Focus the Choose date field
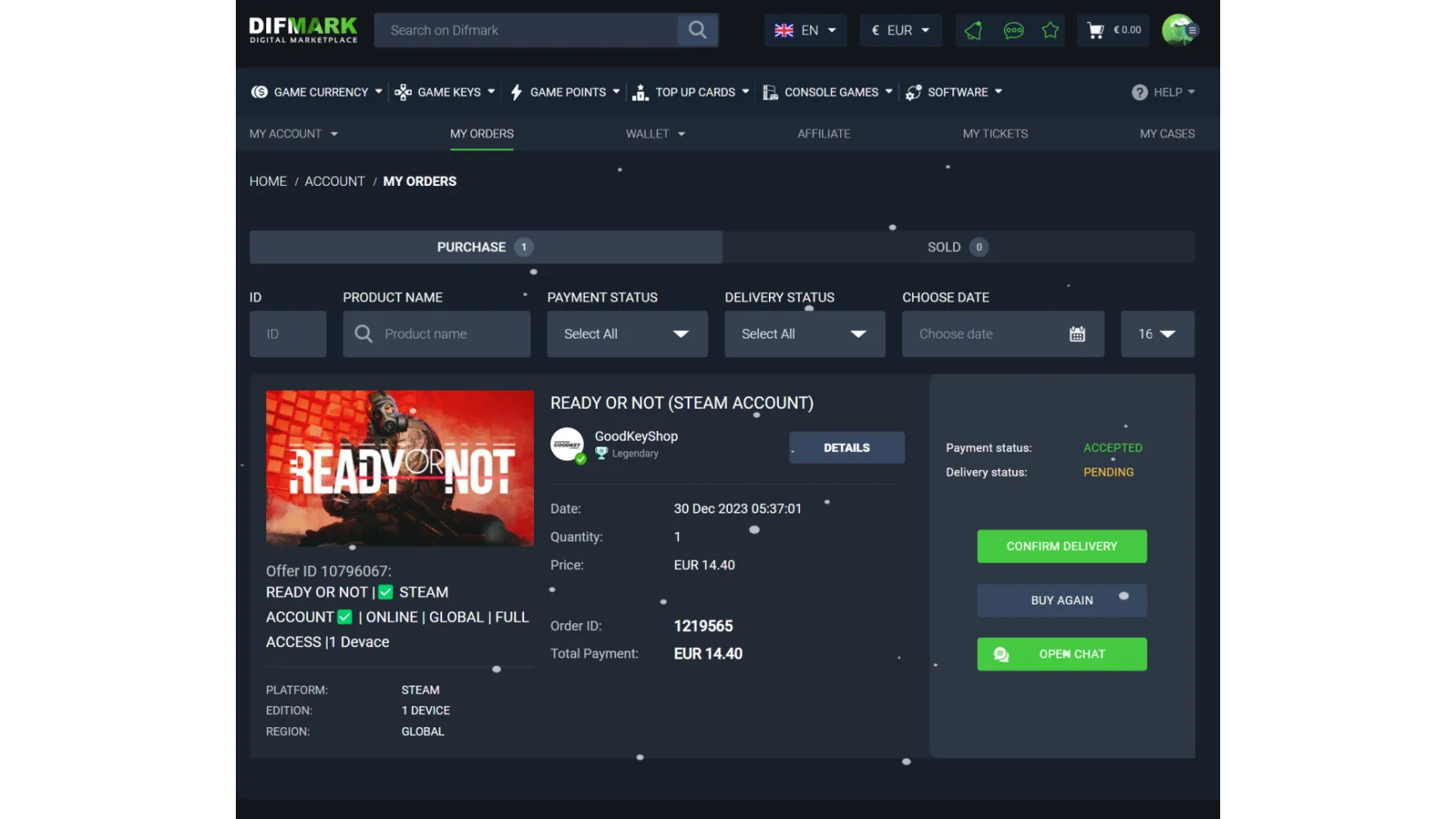This screenshot has width=1456, height=819. tap(1002, 333)
